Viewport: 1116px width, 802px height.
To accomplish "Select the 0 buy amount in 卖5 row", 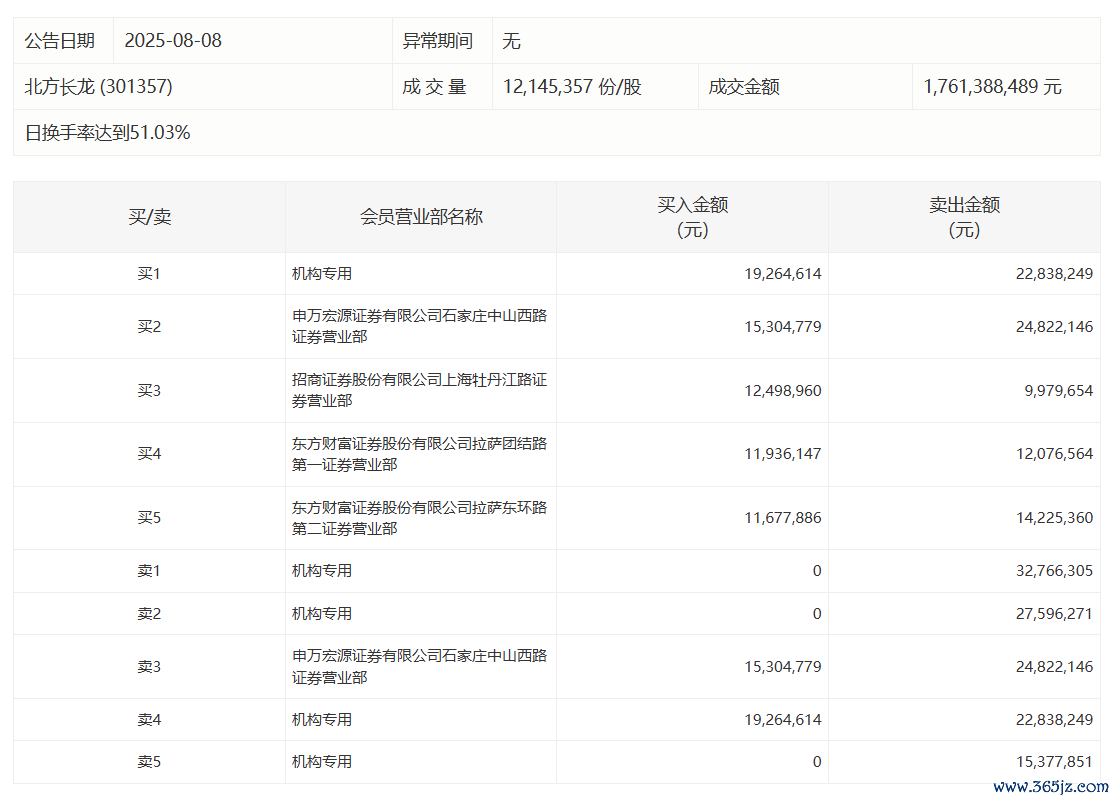I will click(817, 761).
